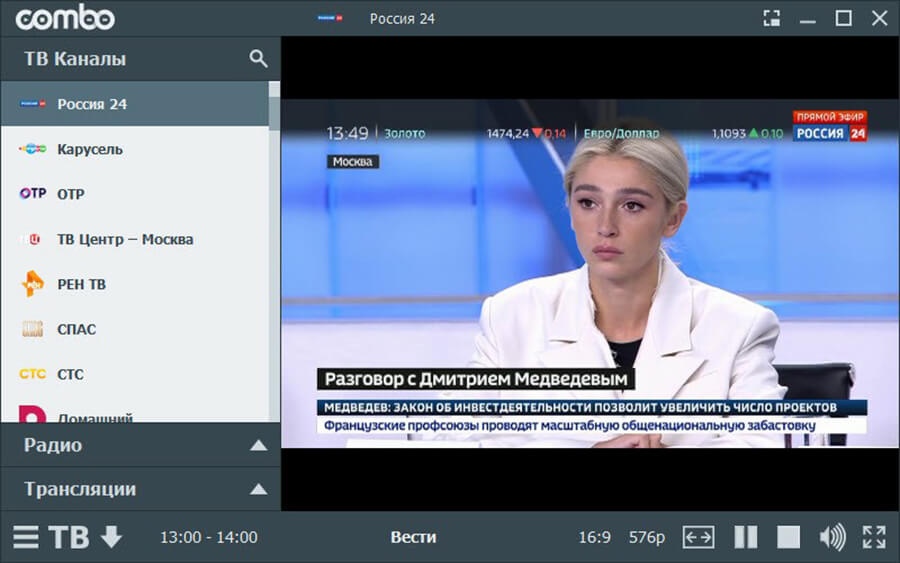The width and height of the screenshot is (900, 563).
Task: Mute the sound via speaker icon
Action: coord(832,537)
